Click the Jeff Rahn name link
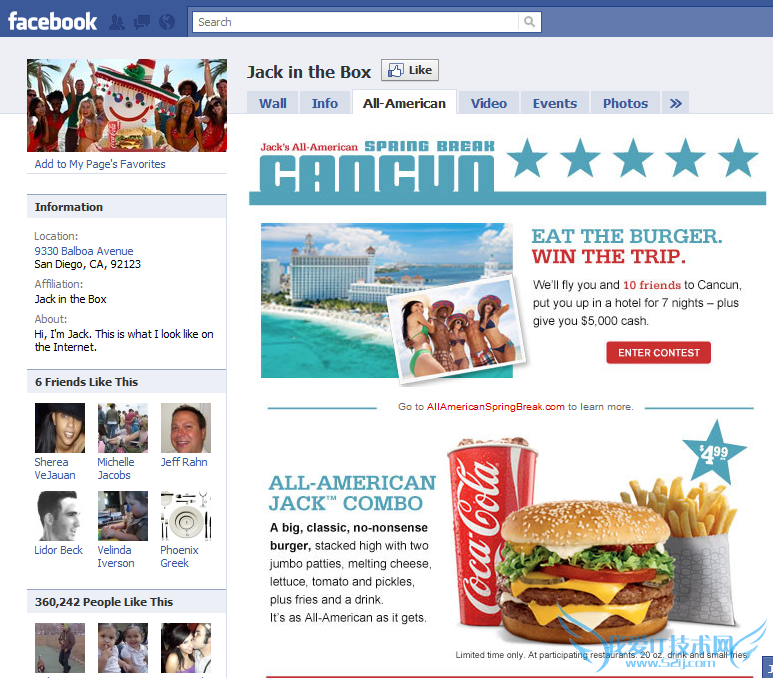Screen dimensions: 773x678 pos(184,462)
